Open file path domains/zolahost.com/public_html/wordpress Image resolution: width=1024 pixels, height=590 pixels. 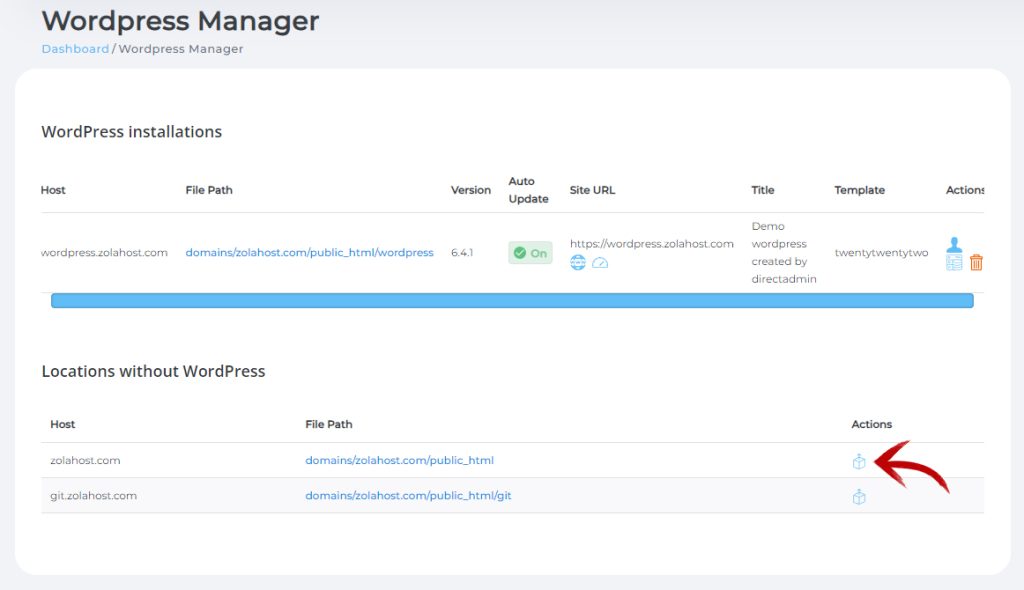[310, 252]
